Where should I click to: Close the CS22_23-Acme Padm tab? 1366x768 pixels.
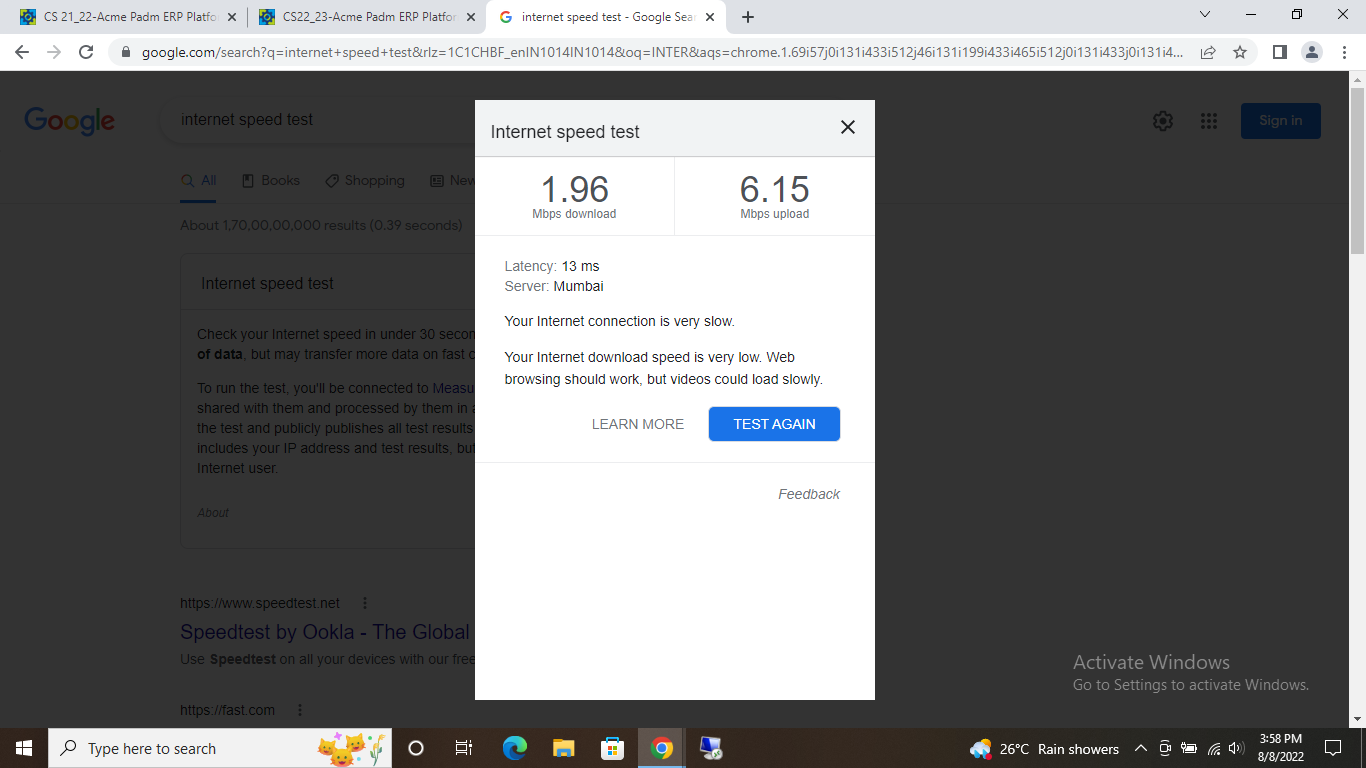471,17
